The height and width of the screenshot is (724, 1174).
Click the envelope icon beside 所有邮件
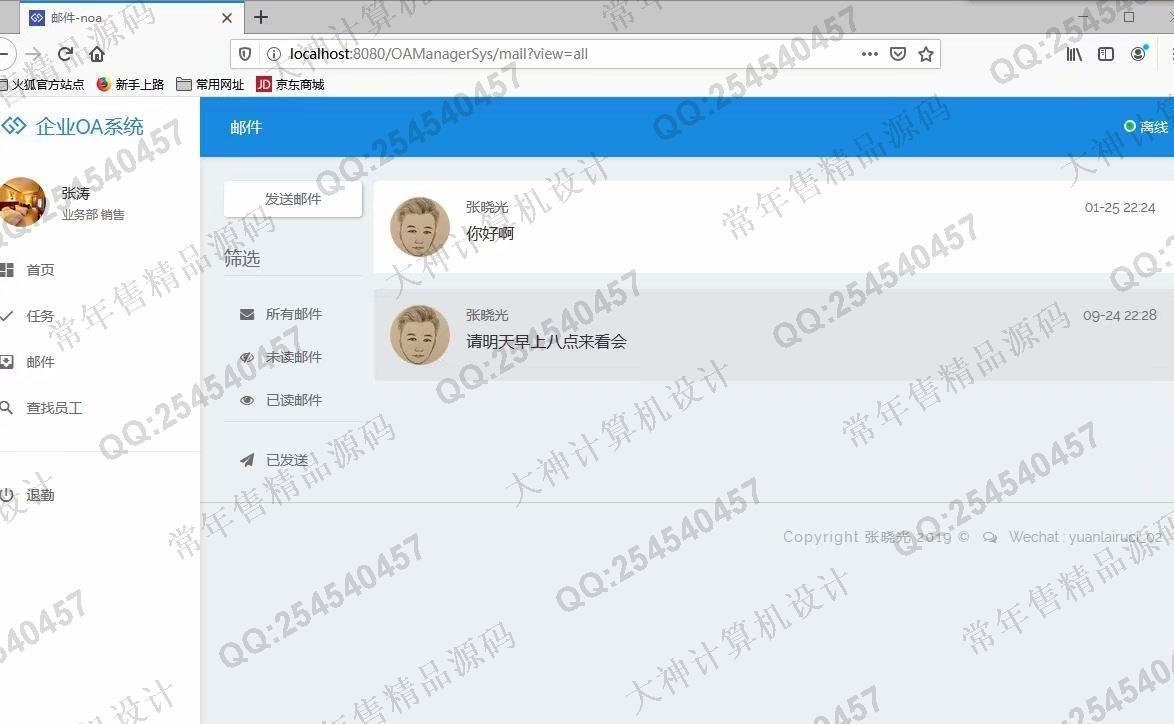pos(247,314)
